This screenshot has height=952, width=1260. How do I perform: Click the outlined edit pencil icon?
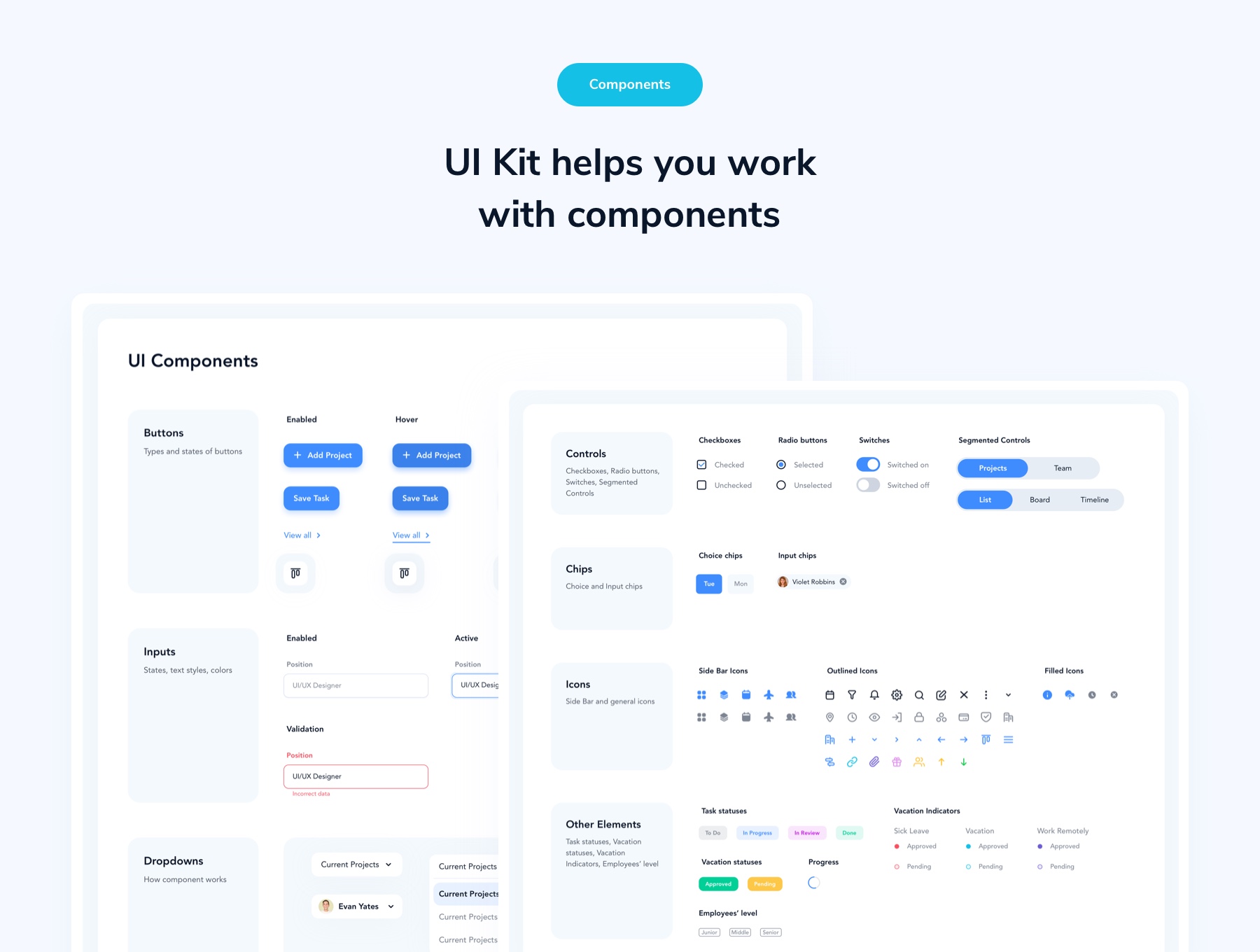pyautogui.click(x=941, y=695)
